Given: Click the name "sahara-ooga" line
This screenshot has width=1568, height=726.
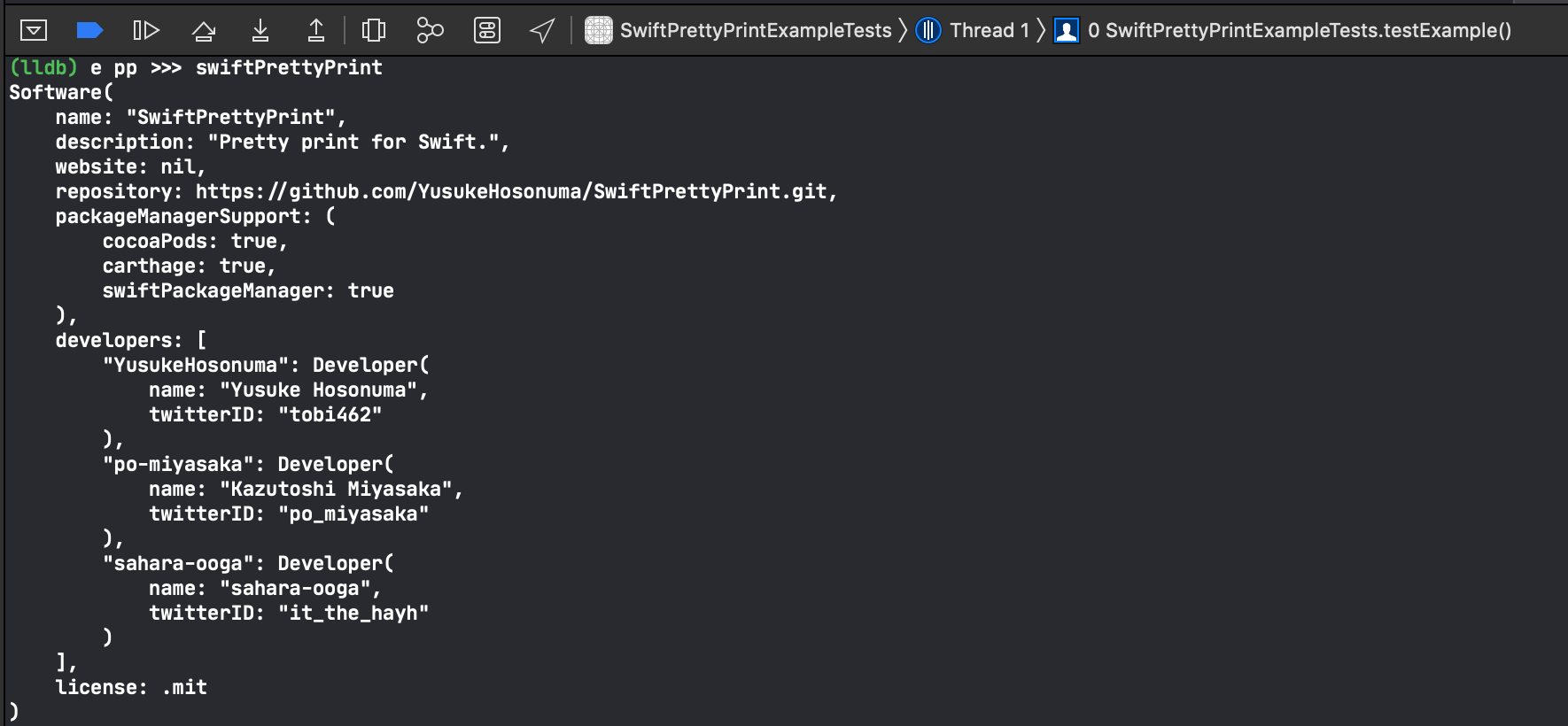Looking at the screenshot, I should pos(265,588).
